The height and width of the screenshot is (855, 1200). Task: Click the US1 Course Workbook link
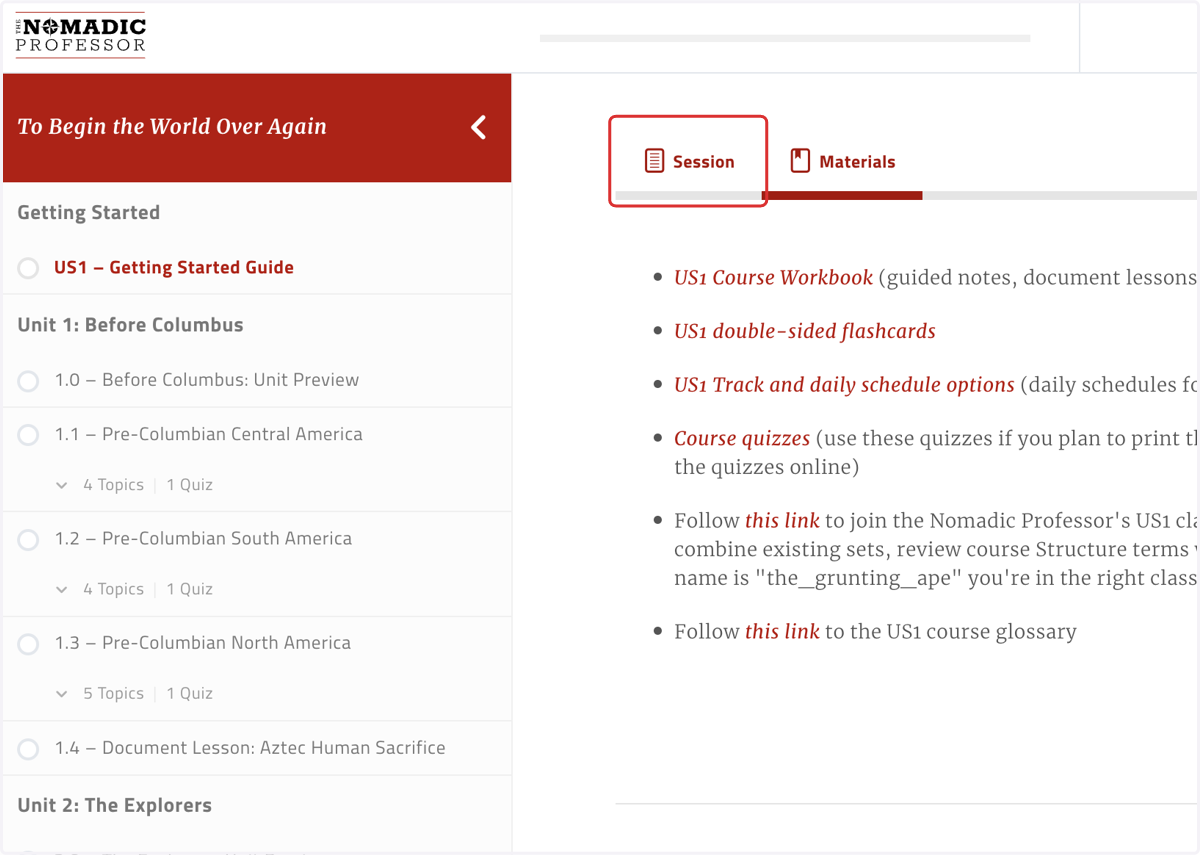click(x=773, y=277)
